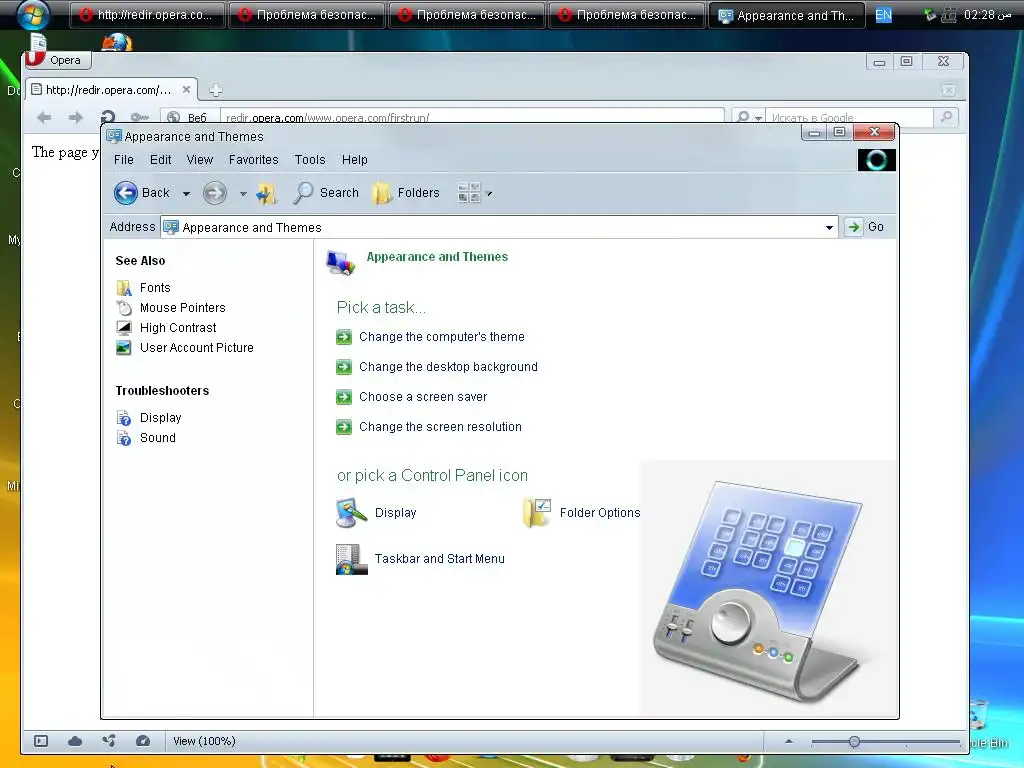1024x768 pixels.
Task: Open the File menu
Action: [x=123, y=160]
